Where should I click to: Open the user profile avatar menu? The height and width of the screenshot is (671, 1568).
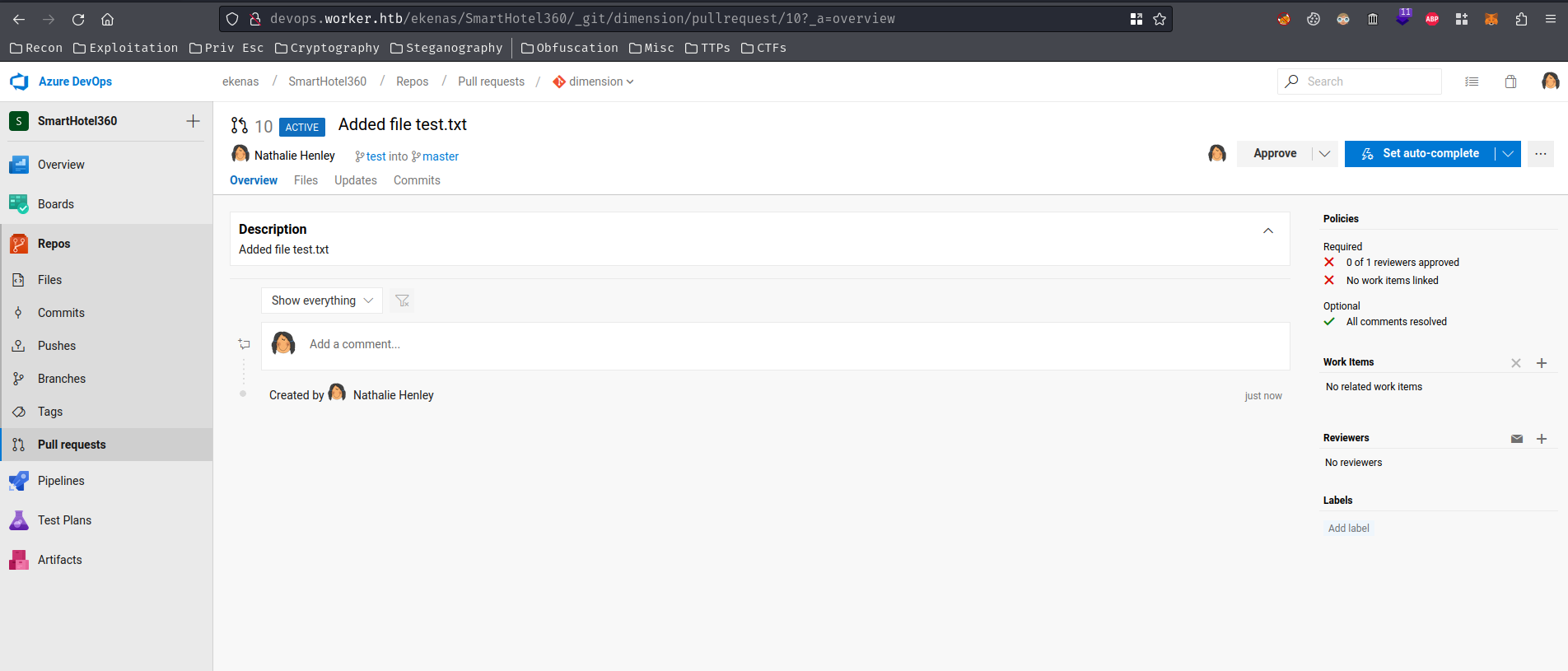(x=1550, y=81)
